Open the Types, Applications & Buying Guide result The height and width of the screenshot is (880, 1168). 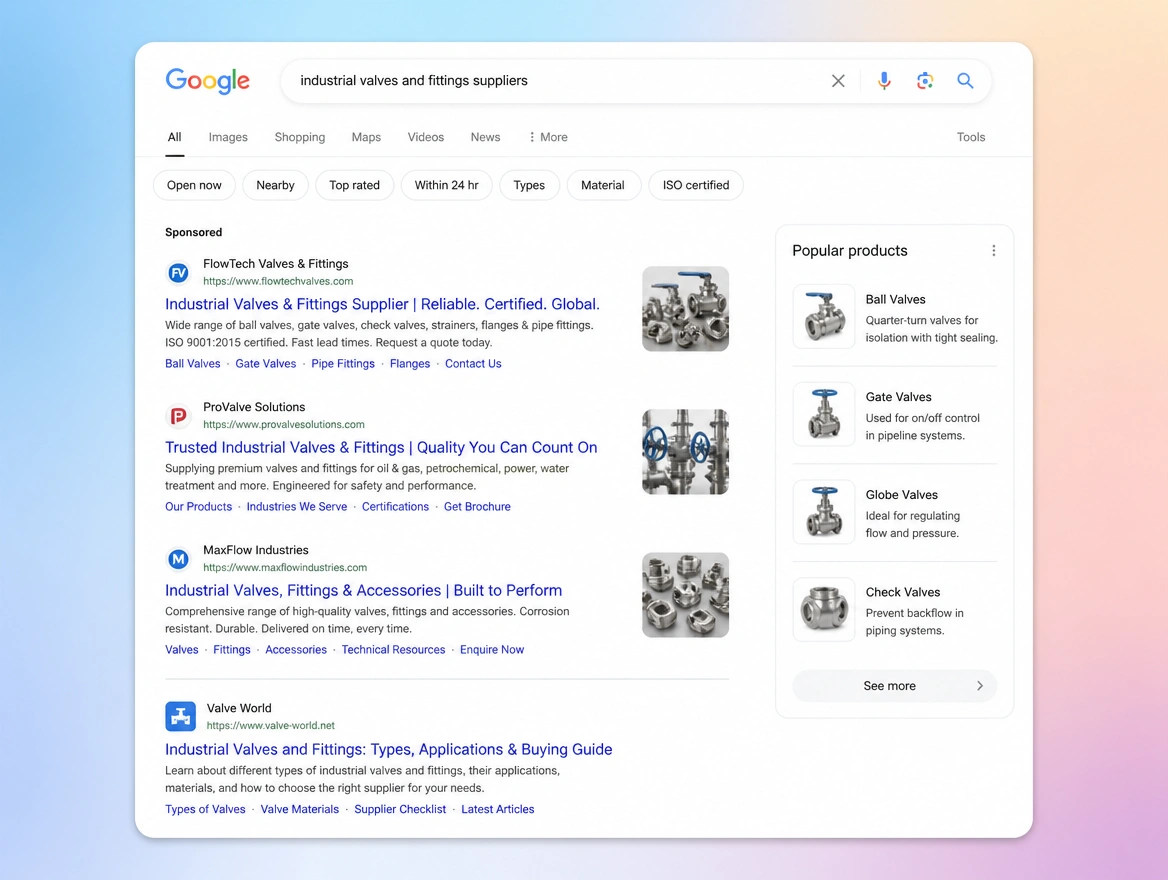click(x=389, y=749)
